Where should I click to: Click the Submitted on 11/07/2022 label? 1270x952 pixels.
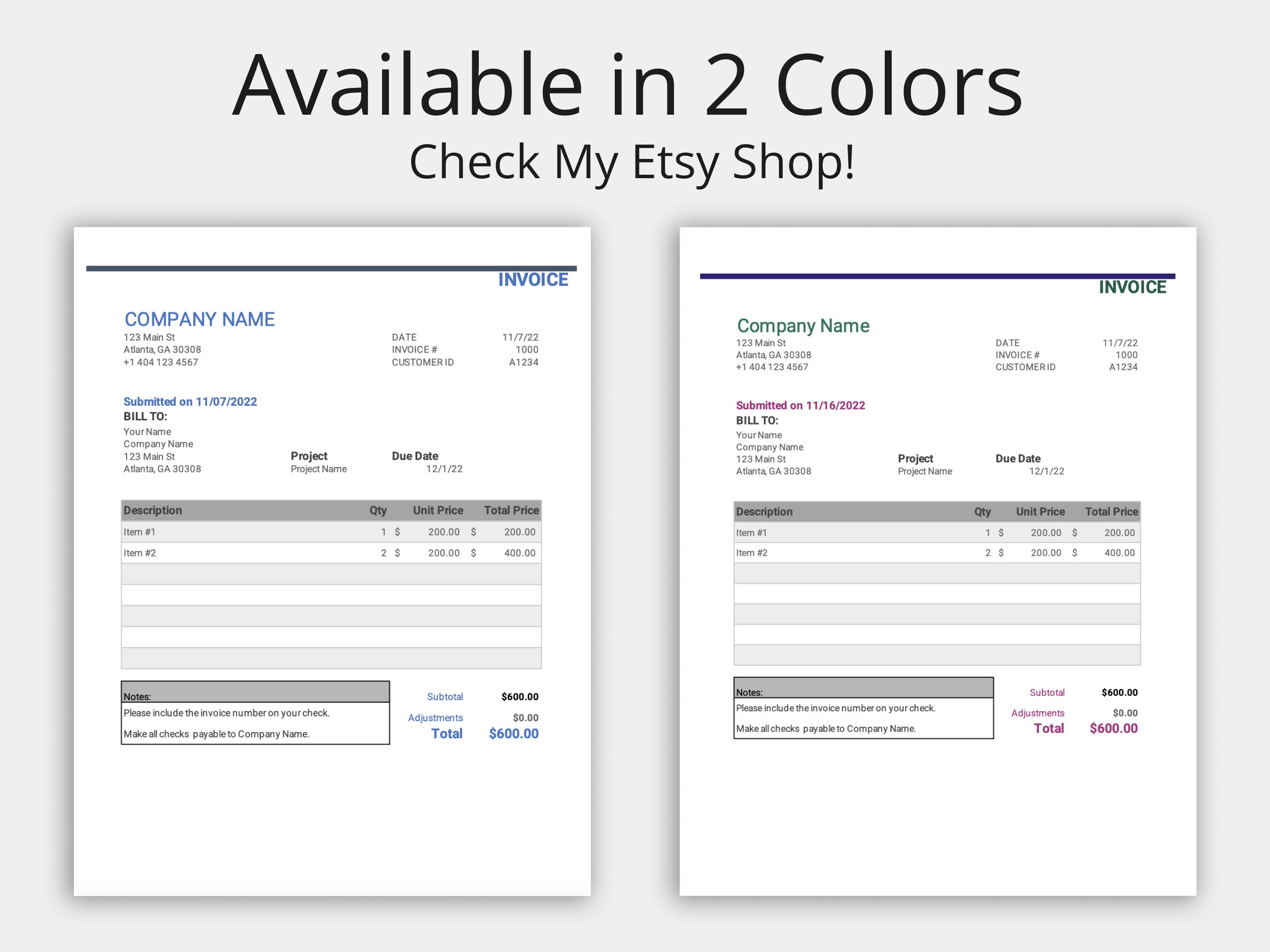pos(190,401)
